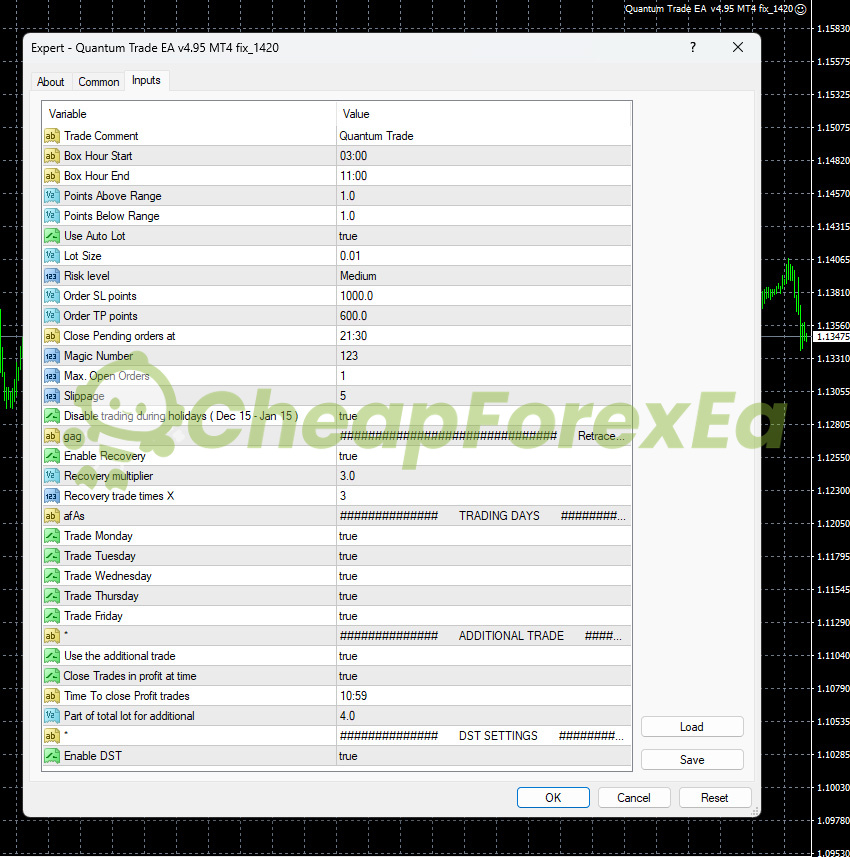The image size is (850, 857).
Task: Toggle Use the additional trade value
Action: coord(484,656)
